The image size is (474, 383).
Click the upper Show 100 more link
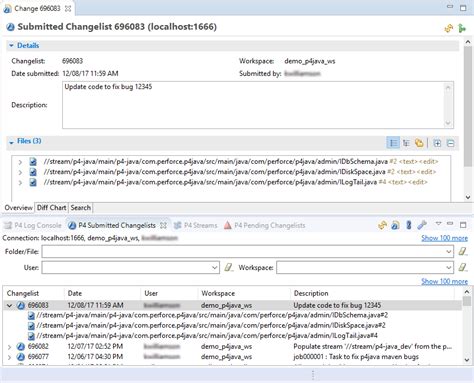point(444,238)
